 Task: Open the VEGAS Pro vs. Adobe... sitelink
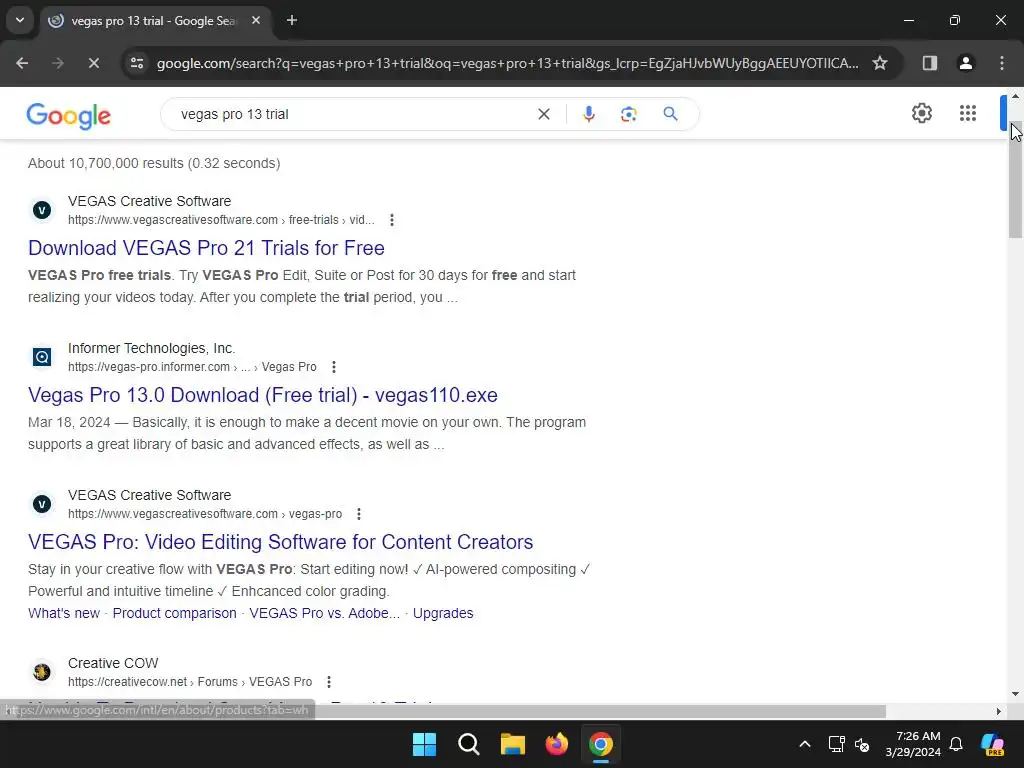325,613
